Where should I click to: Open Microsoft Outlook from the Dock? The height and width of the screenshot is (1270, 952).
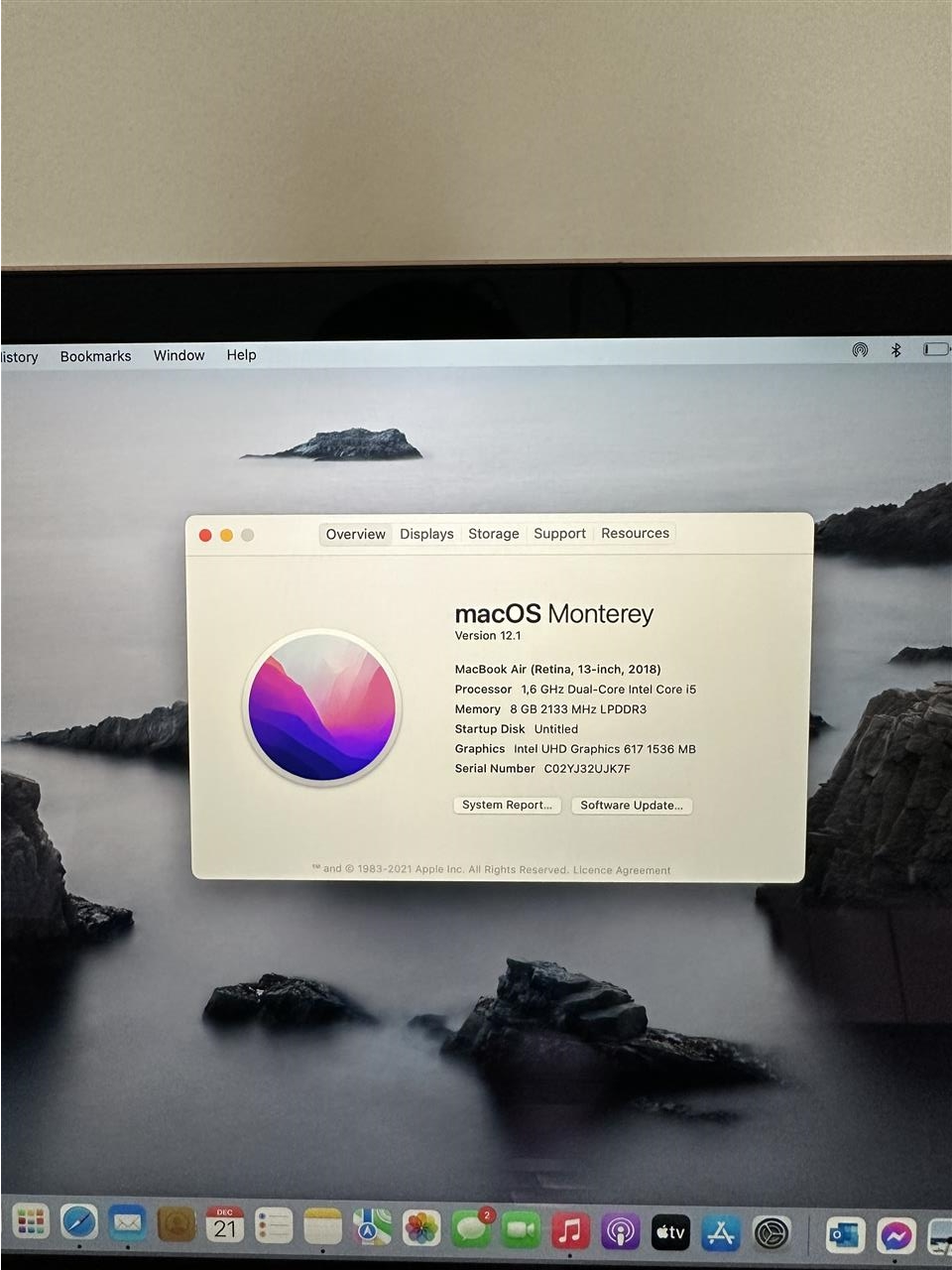[x=845, y=1235]
